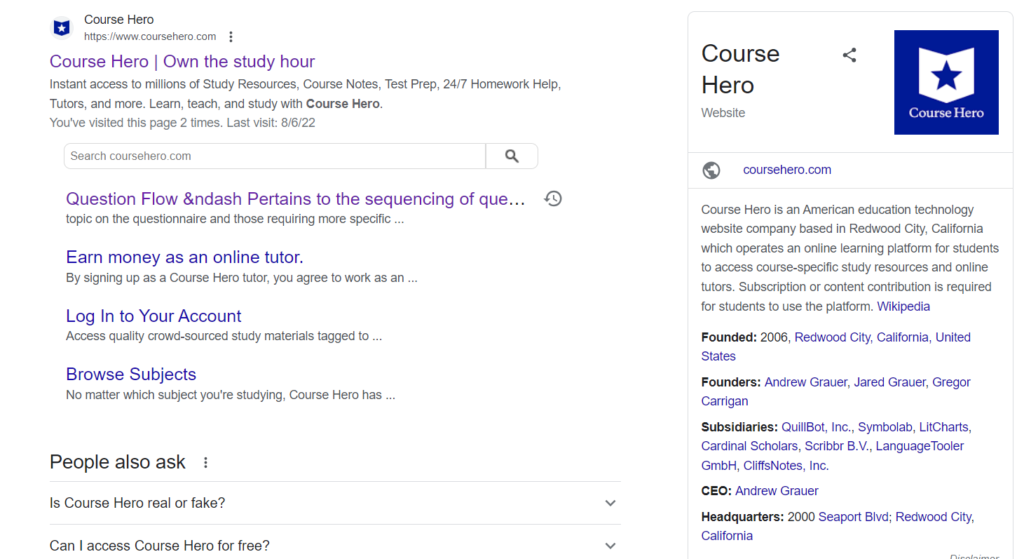Open the Jared Grauer founder link

(889, 382)
